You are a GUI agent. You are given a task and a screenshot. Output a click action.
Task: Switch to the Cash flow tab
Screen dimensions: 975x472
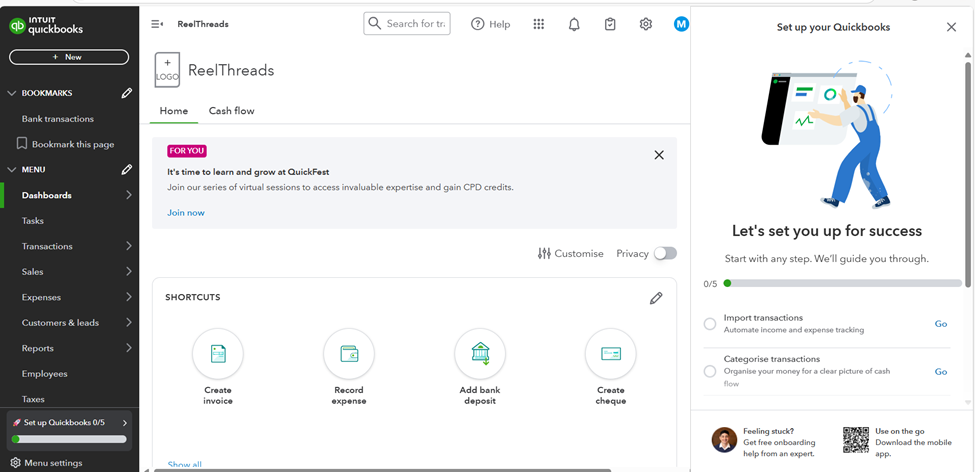tap(231, 111)
